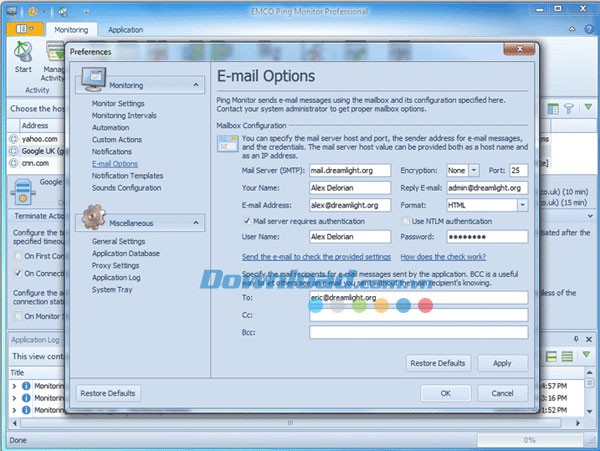600x451 pixels.
Task: Collapse the Monitoring section in sidebar
Action: (197, 86)
